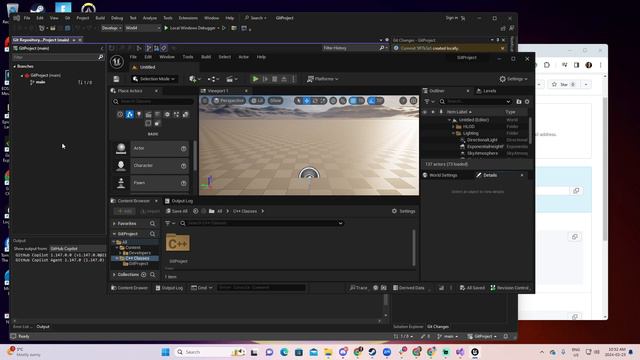Click the Unreal Engine logo icon
The width and height of the screenshot is (640, 360).
point(117,62)
